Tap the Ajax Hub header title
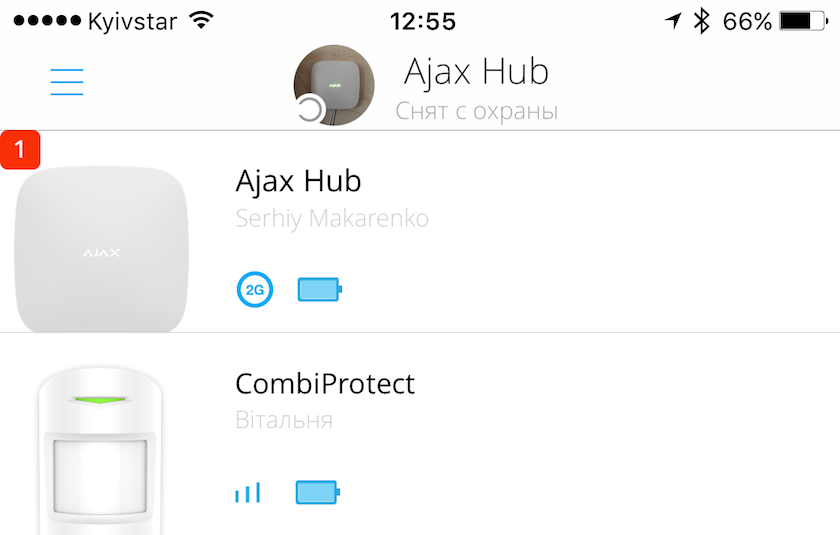The width and height of the screenshot is (840, 535). click(x=476, y=71)
